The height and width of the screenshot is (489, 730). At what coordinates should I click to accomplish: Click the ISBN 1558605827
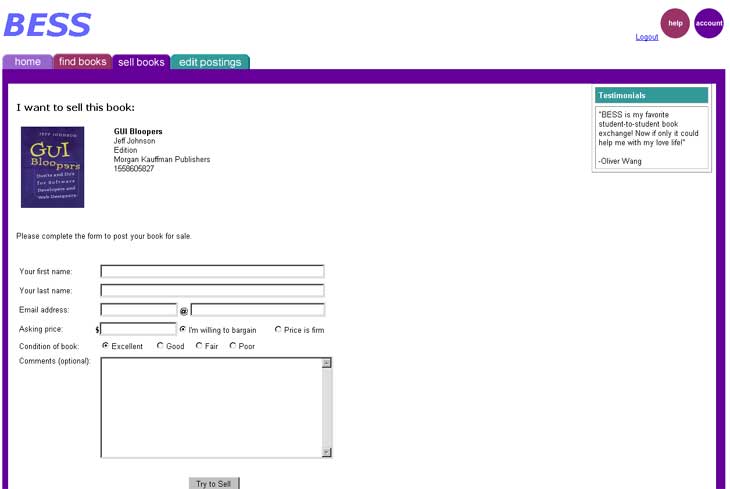coord(134,169)
